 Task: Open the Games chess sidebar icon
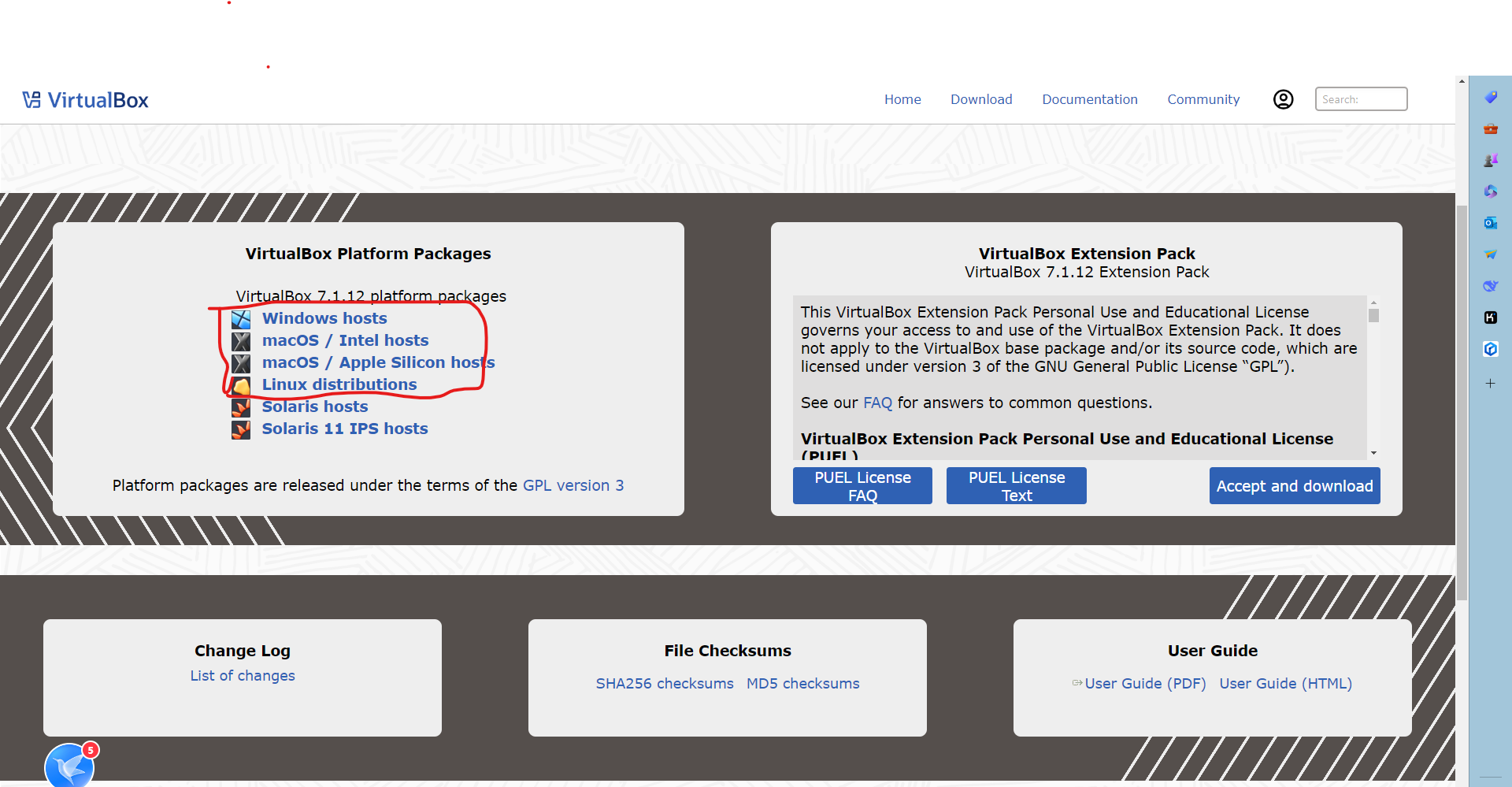(1490, 160)
